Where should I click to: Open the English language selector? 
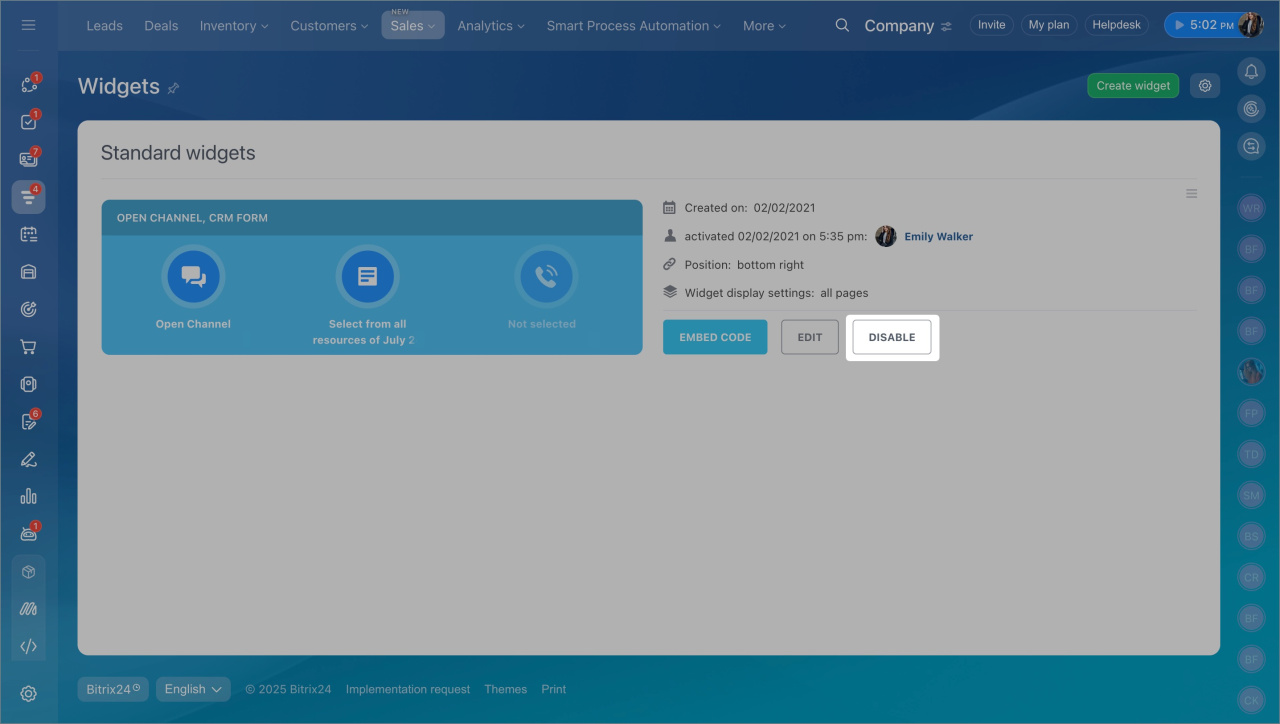pyautogui.click(x=193, y=689)
